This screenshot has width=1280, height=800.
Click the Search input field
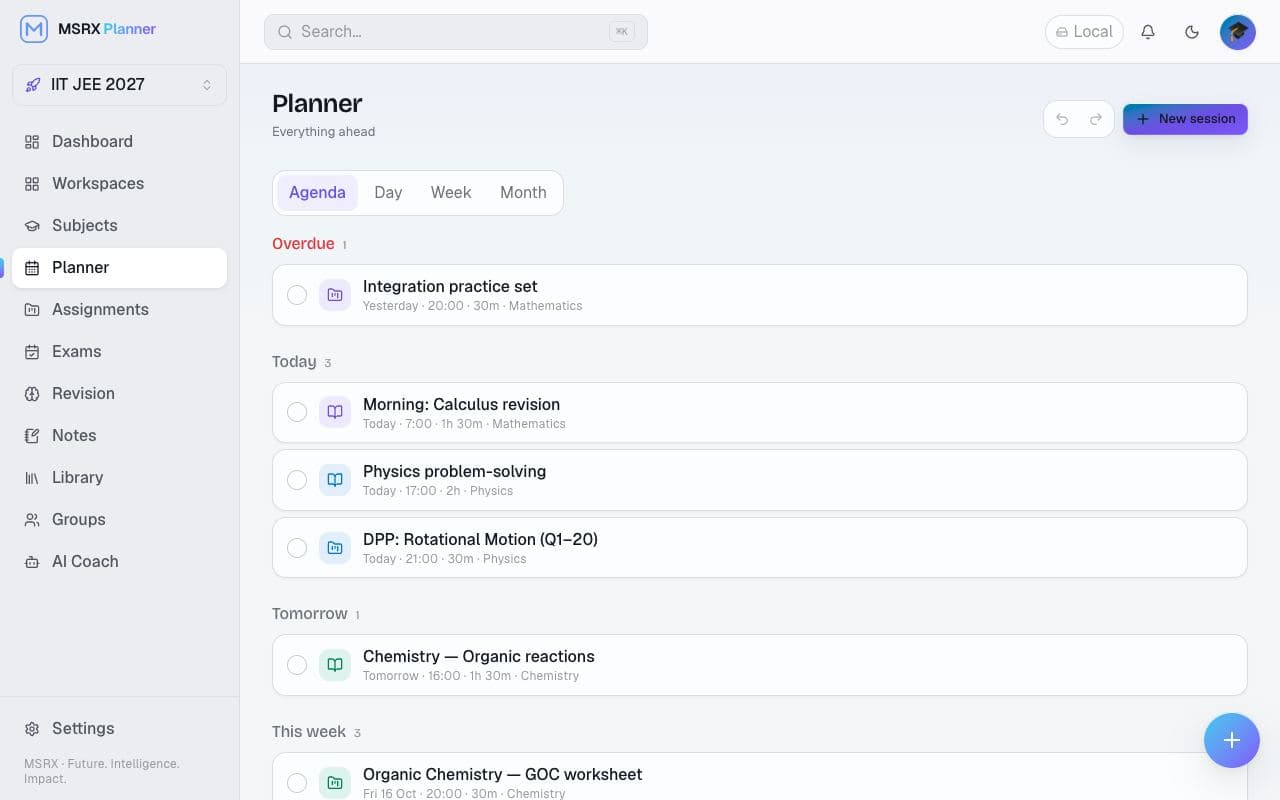(x=456, y=32)
